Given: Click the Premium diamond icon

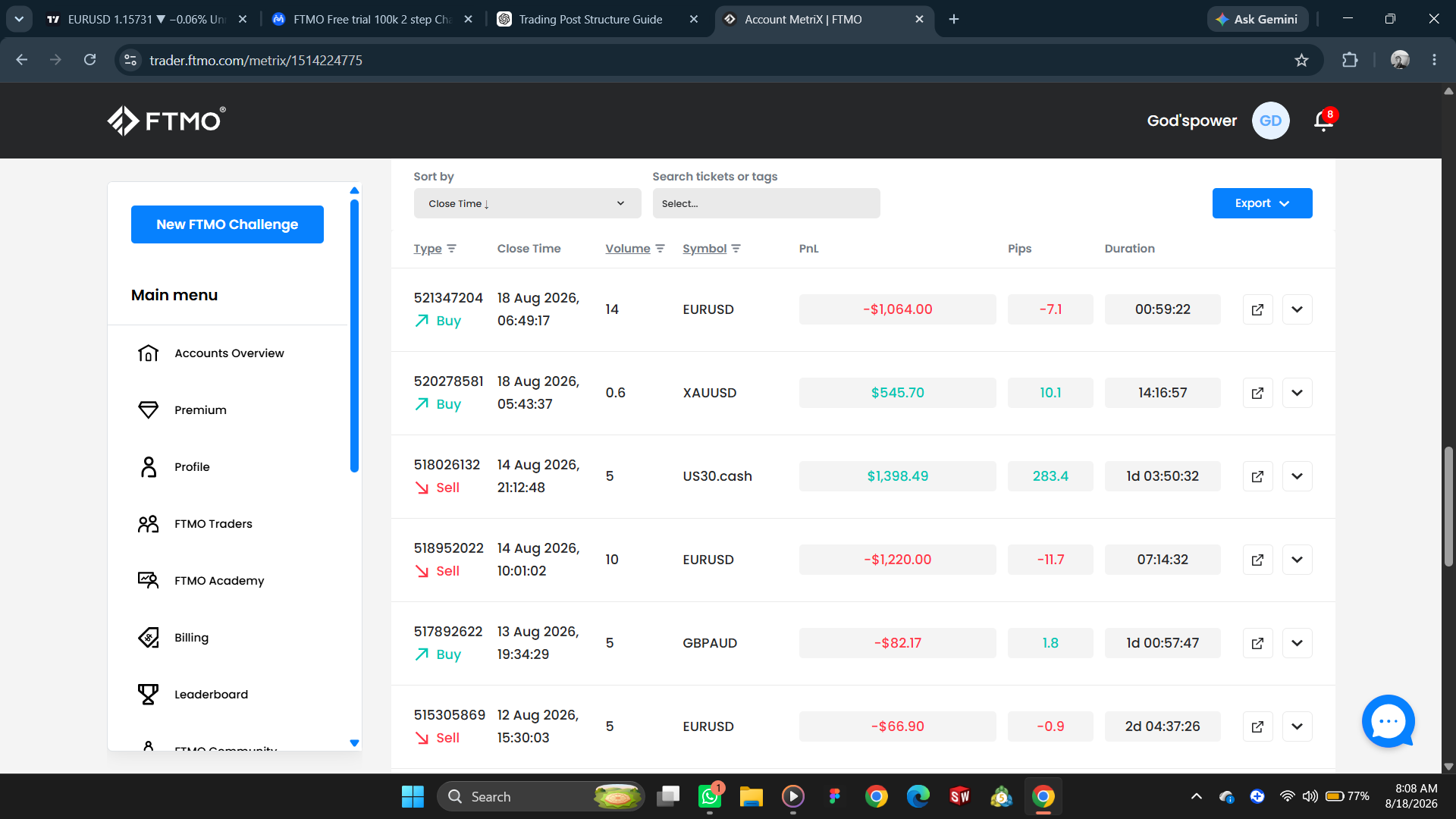Looking at the screenshot, I should point(148,410).
